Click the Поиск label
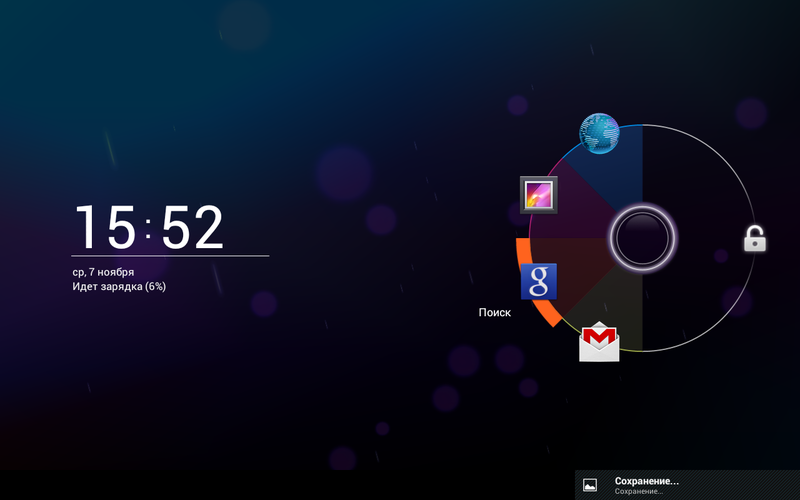 (494, 312)
